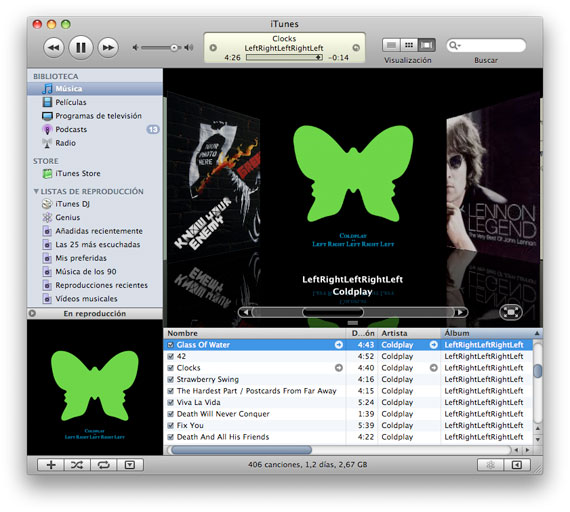Image resolution: width=570 pixels, height=512 pixels.
Task: Click the Cover Flow full screen button
Action: [511, 312]
